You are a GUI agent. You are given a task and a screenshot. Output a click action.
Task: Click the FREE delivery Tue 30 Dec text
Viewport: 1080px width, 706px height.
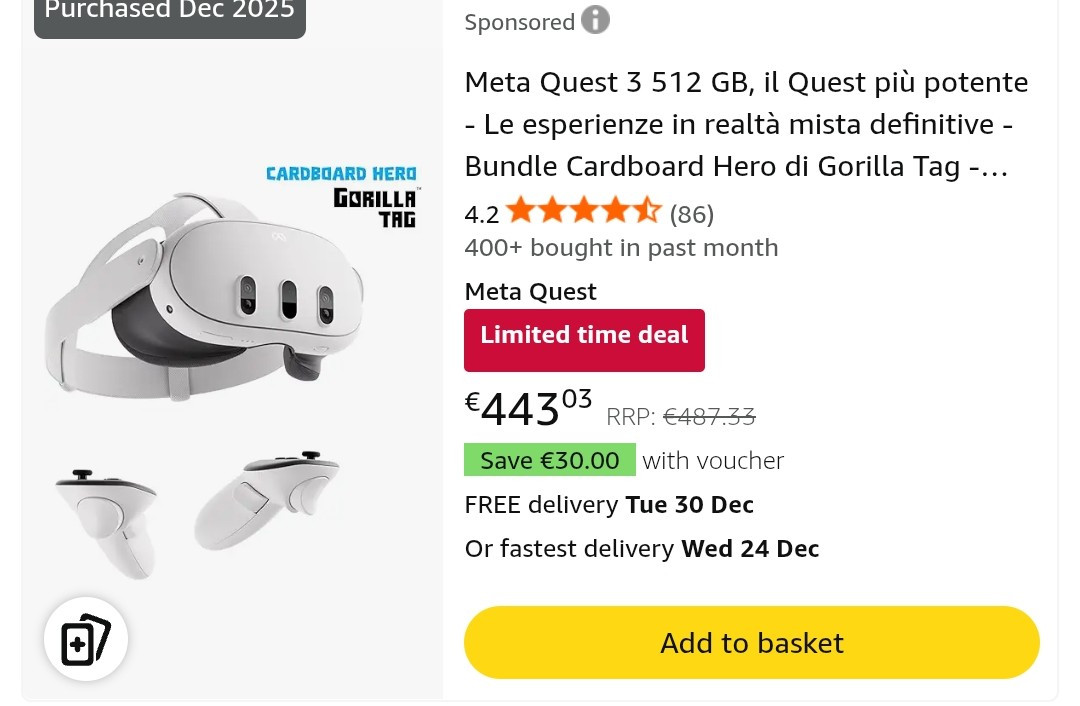pos(609,505)
